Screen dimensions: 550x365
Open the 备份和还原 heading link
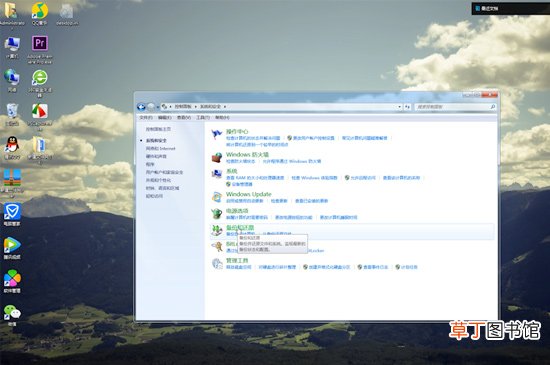click(x=240, y=228)
